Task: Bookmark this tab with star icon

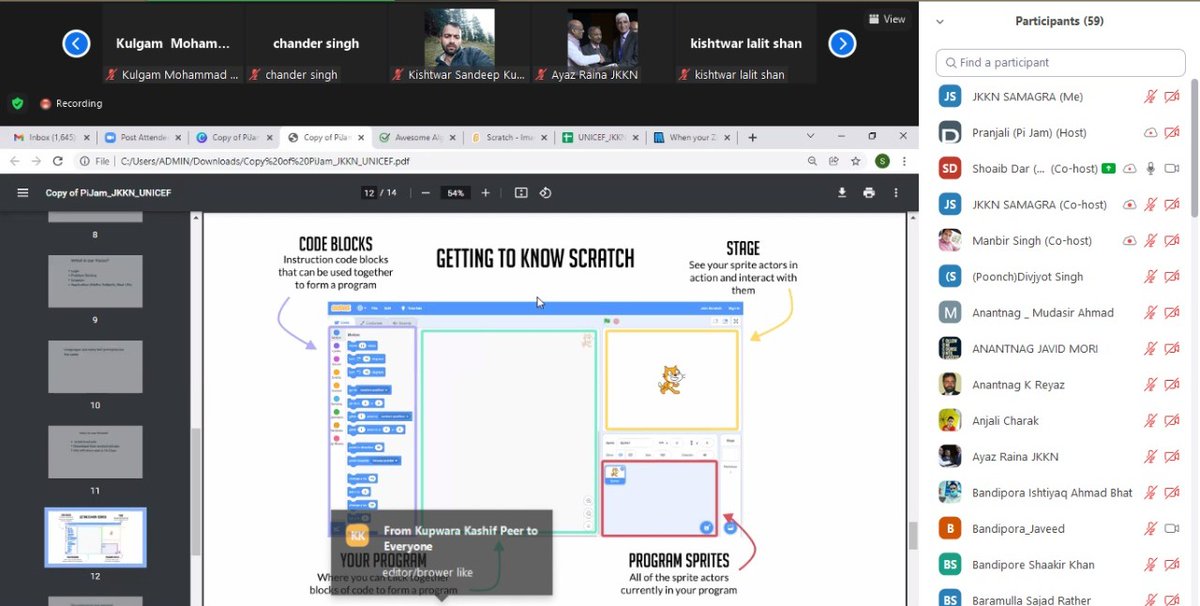Action: pyautogui.click(x=856, y=160)
